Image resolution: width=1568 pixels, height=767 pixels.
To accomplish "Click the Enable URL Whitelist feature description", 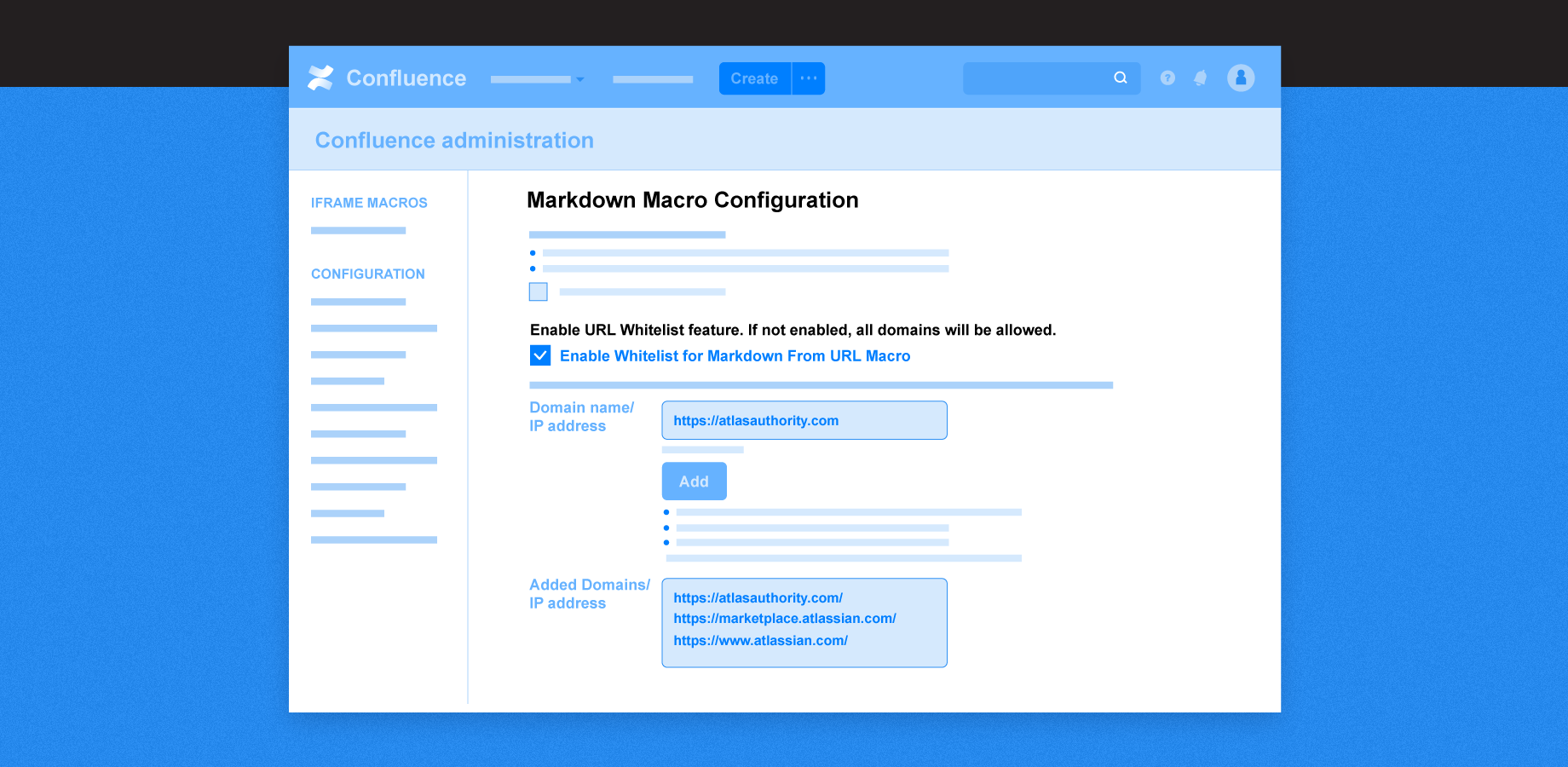I will (x=793, y=330).
